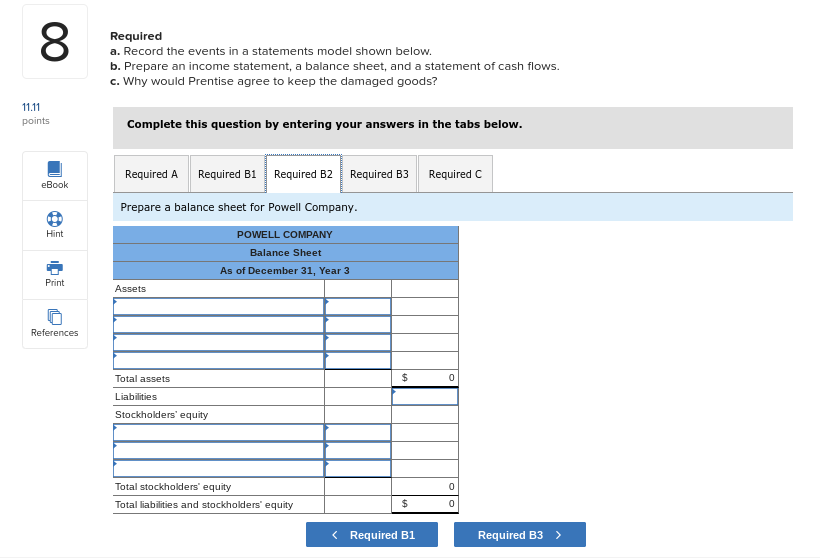Open second asset name dropdown field
This screenshot has height=558, width=820.
point(219,324)
